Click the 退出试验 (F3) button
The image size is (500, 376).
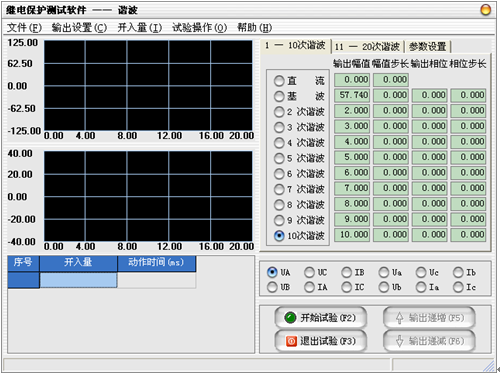coord(321,341)
